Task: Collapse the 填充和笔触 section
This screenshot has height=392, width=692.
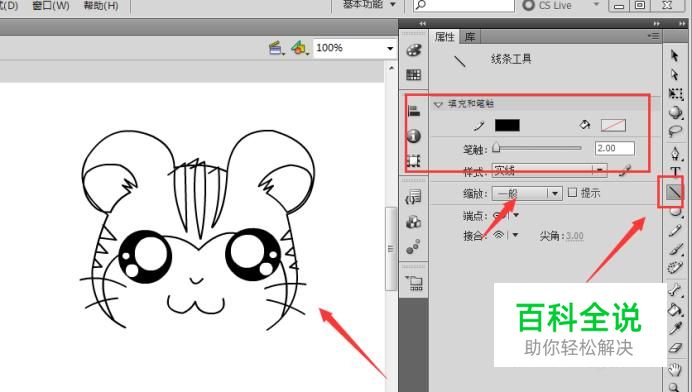Action: click(x=438, y=105)
